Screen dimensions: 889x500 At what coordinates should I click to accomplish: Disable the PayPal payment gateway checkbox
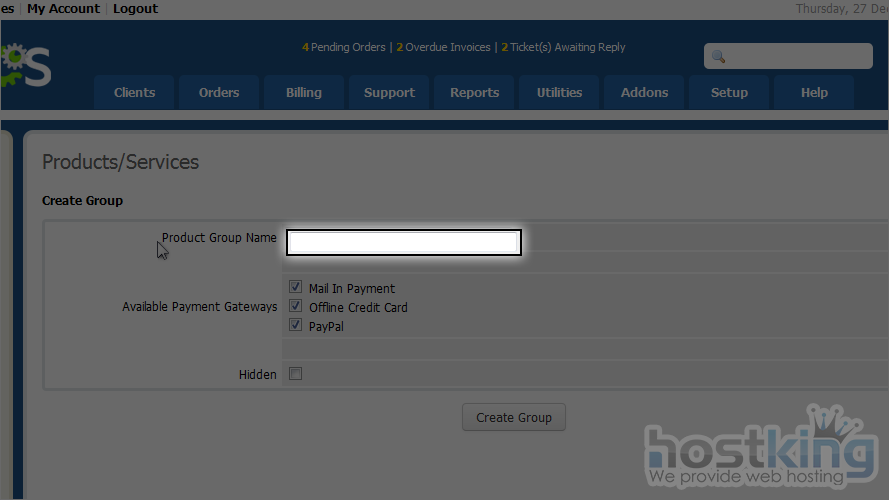(295, 326)
